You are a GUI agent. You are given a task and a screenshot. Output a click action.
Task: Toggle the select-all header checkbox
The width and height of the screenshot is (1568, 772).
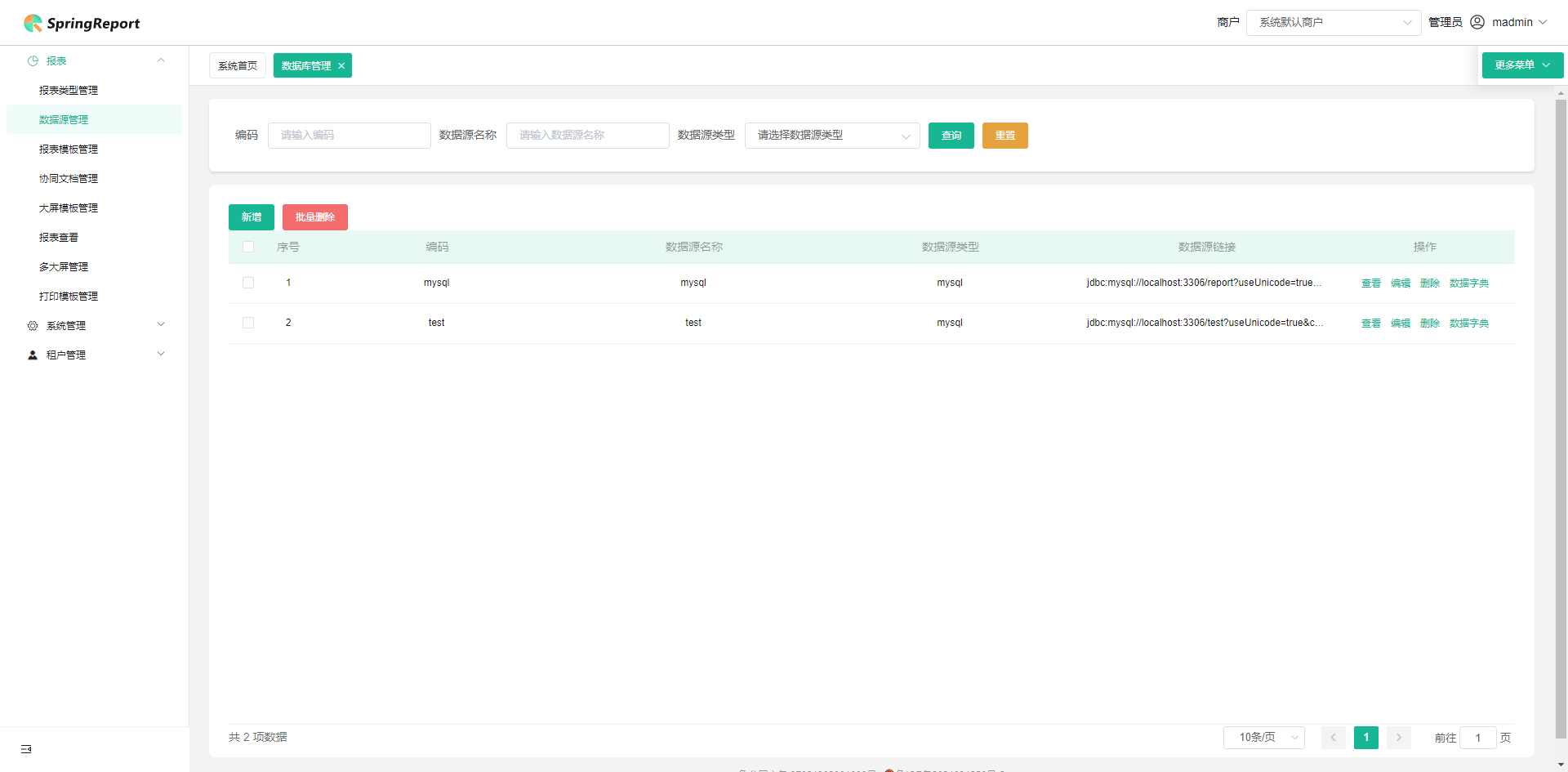(248, 247)
